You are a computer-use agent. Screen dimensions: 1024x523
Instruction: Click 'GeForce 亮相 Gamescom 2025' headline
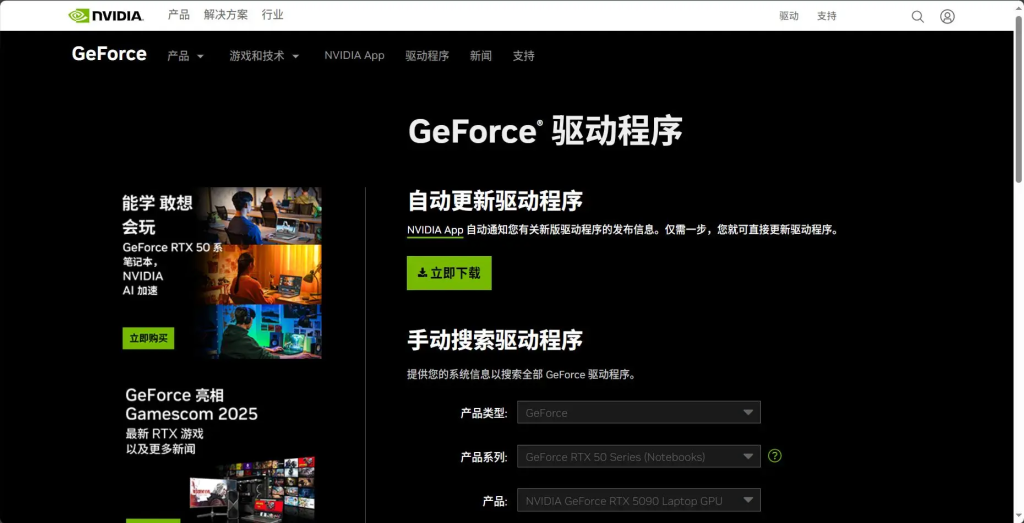click(191, 404)
